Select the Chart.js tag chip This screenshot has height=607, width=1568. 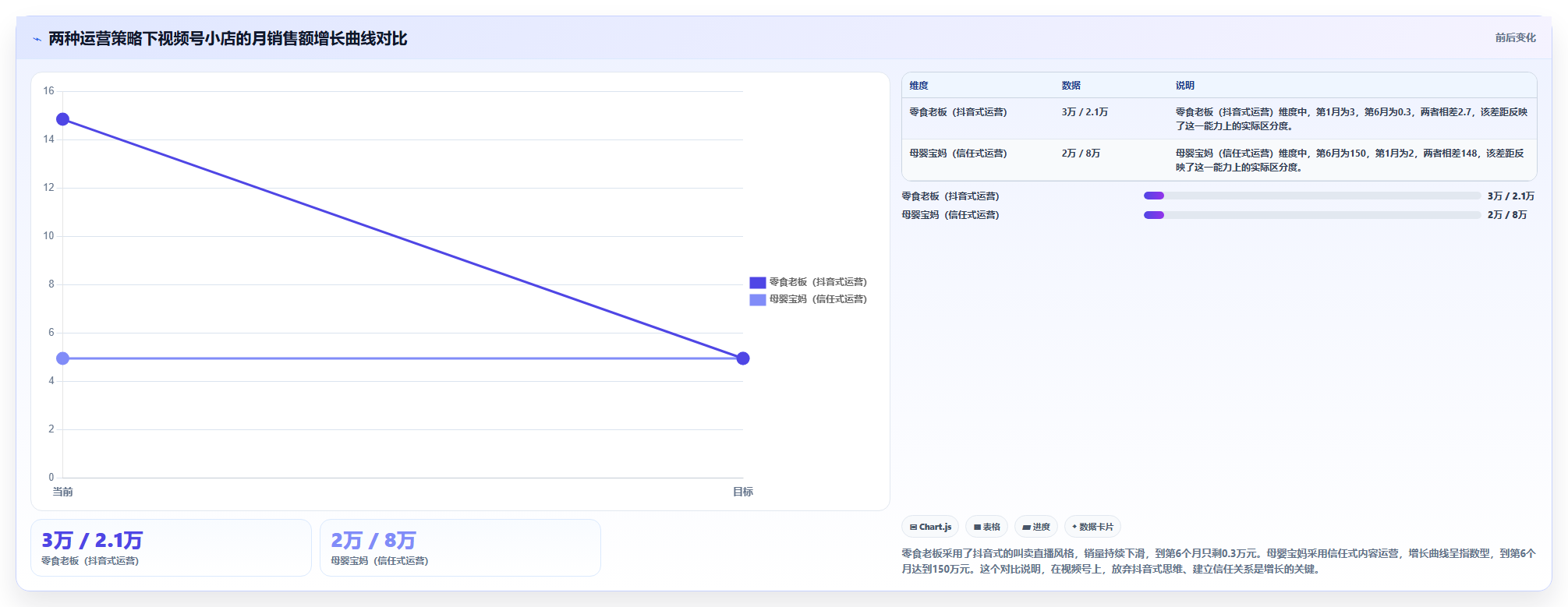(x=930, y=527)
